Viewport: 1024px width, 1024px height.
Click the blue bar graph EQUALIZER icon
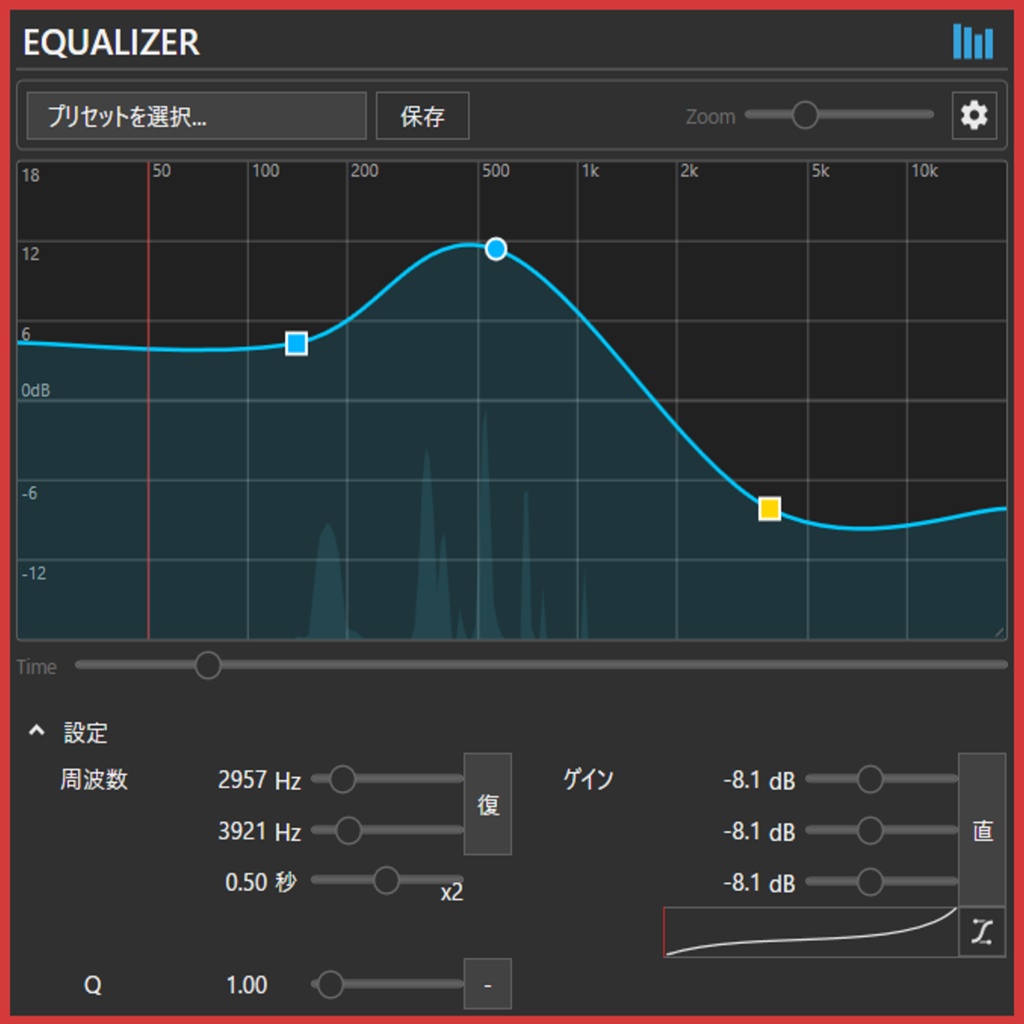pos(974,43)
